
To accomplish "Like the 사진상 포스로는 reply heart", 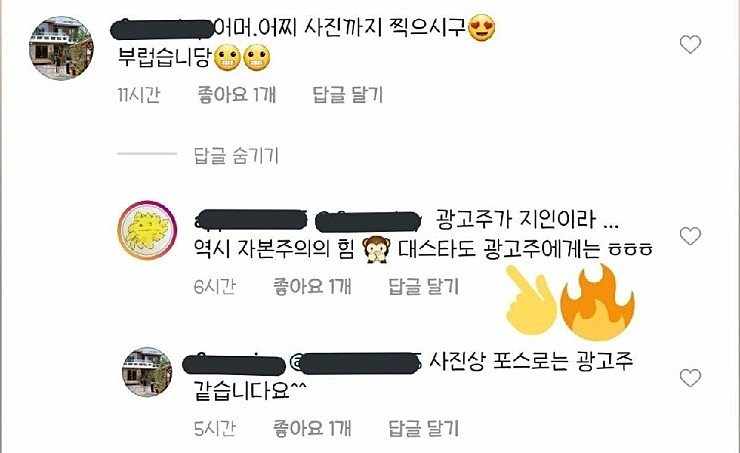I will point(690,378).
